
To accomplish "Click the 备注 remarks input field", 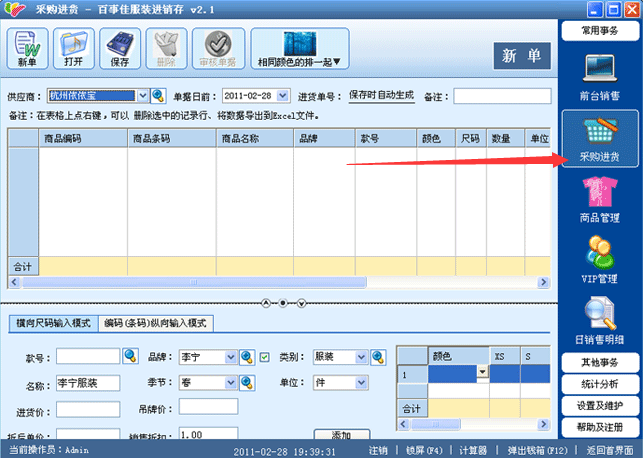I will click(502, 96).
